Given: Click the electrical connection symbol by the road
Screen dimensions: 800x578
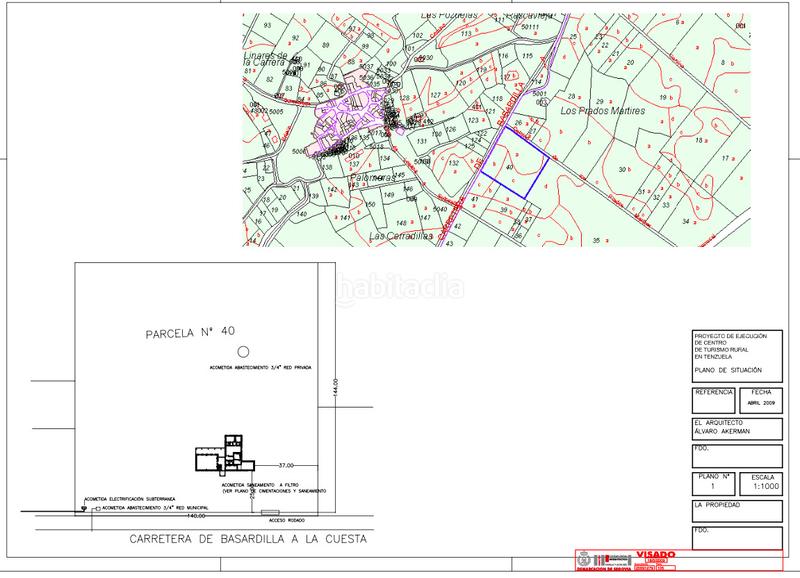Looking at the screenshot, I should tap(81, 509).
